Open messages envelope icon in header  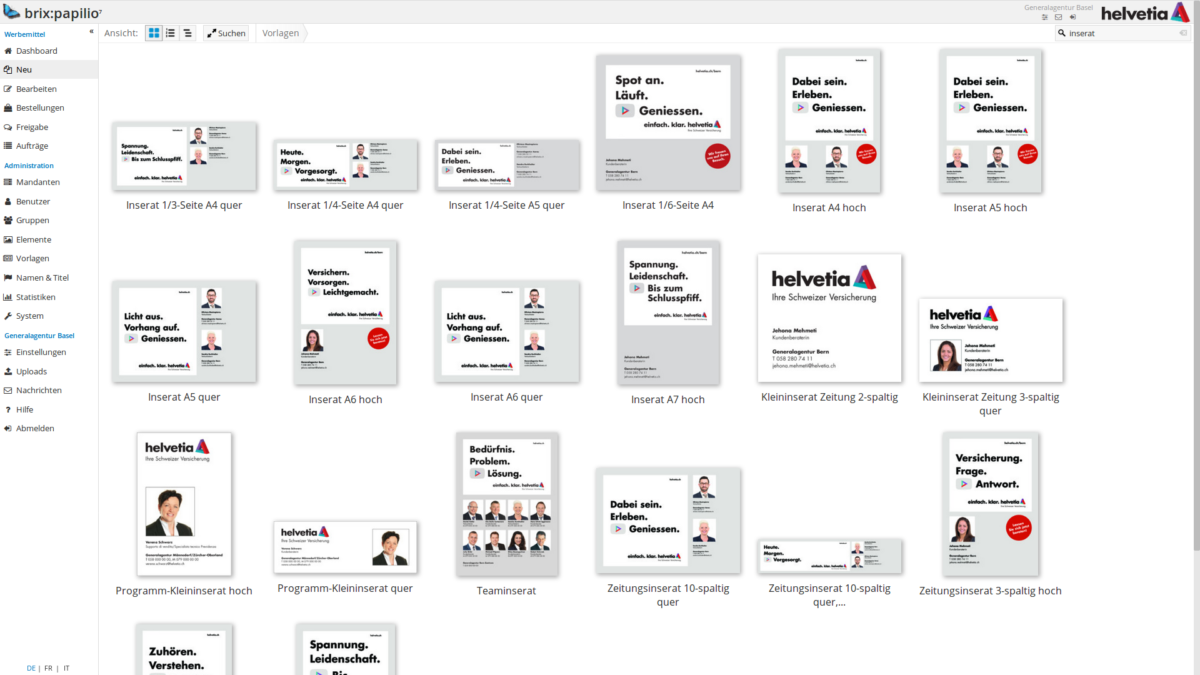click(x=1059, y=17)
